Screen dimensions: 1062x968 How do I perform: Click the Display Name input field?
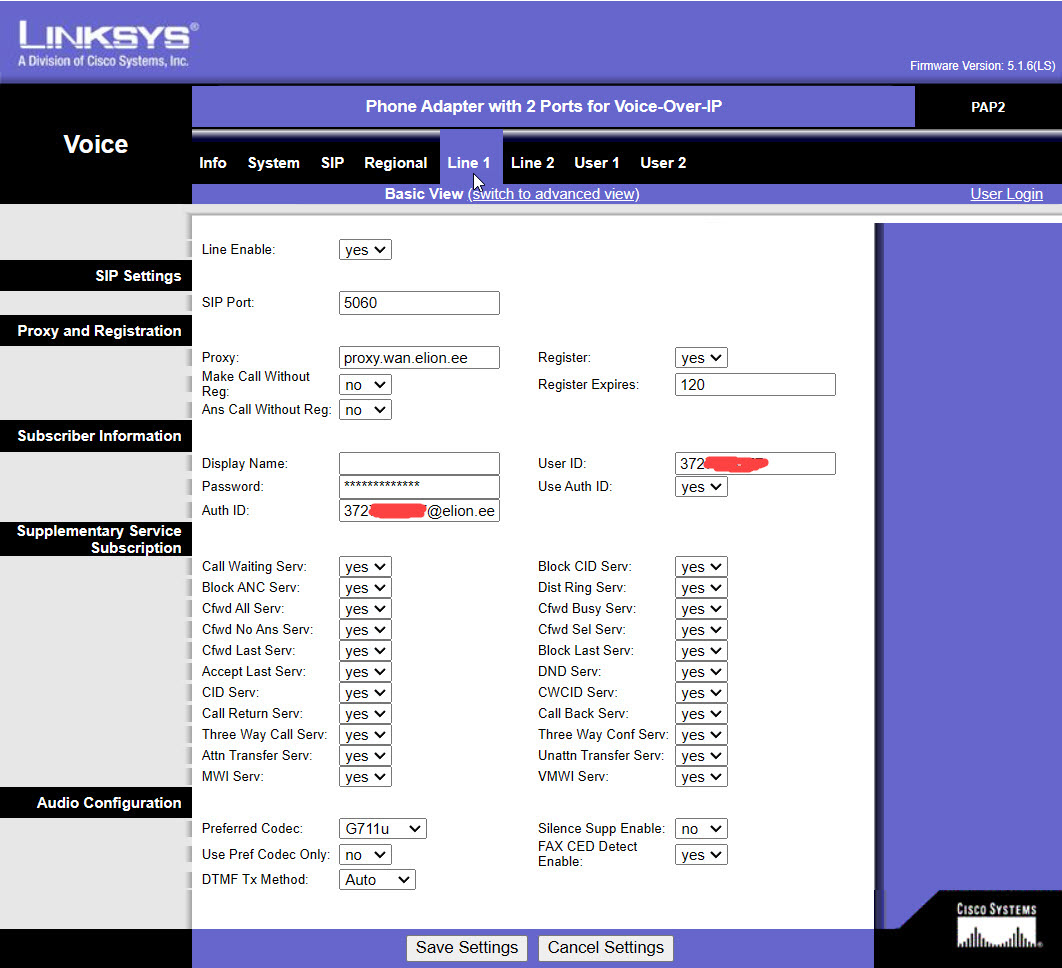[x=419, y=464]
